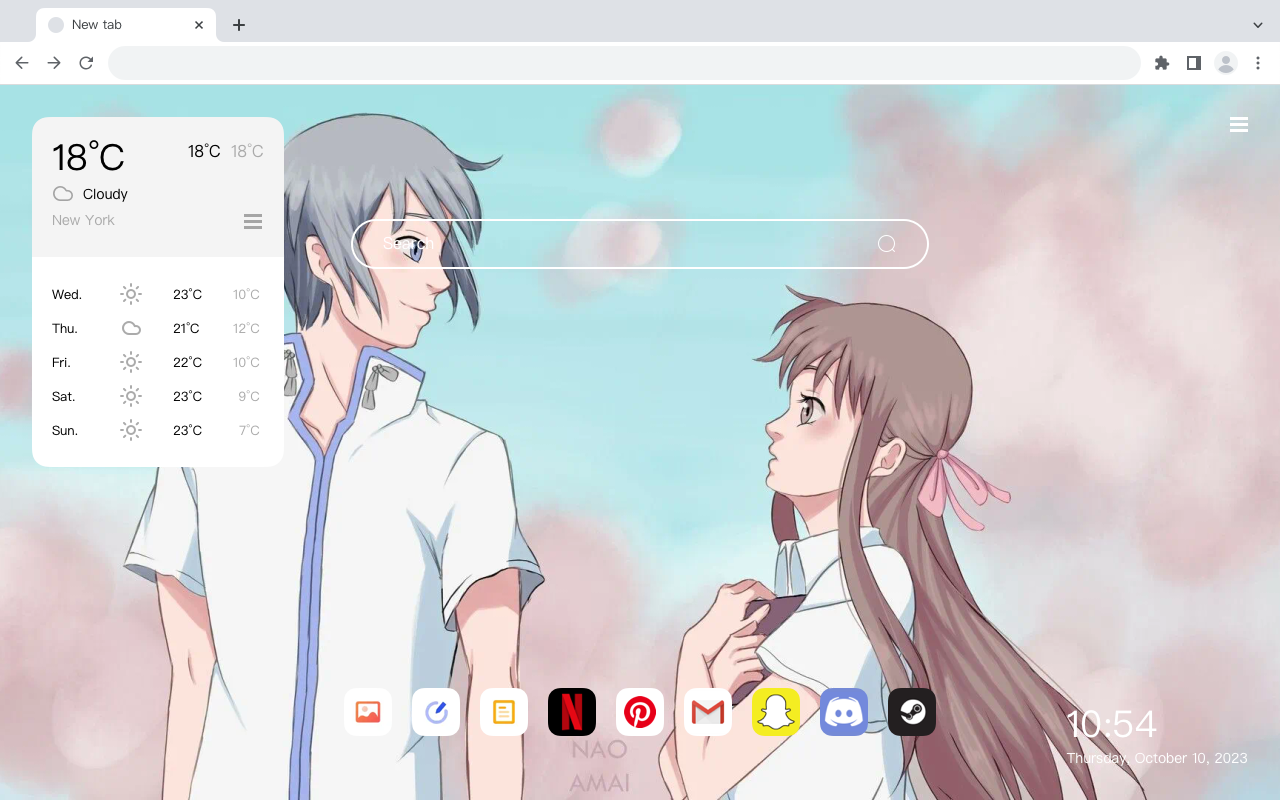
Task: Click the sun icon for Sat.
Action: [x=131, y=396]
